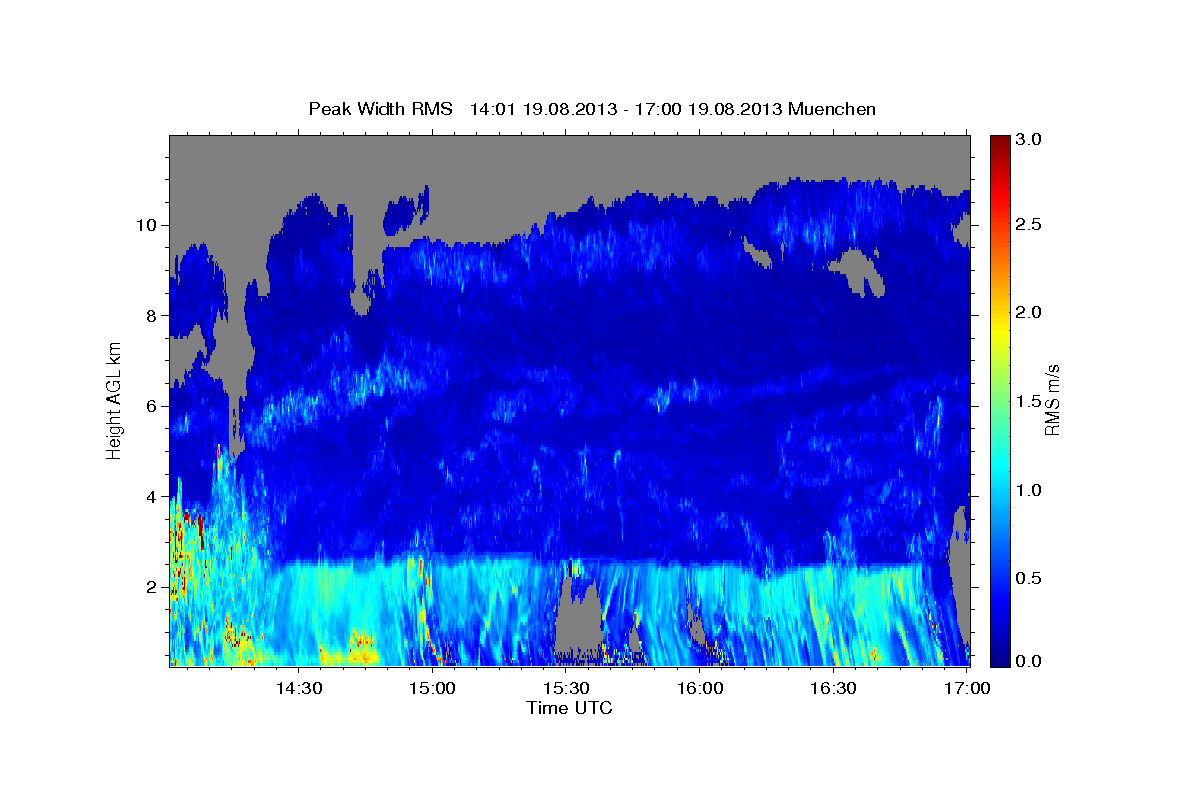
Task: Click the colorbar value 0.0
Action: pyautogui.click(x=1028, y=661)
